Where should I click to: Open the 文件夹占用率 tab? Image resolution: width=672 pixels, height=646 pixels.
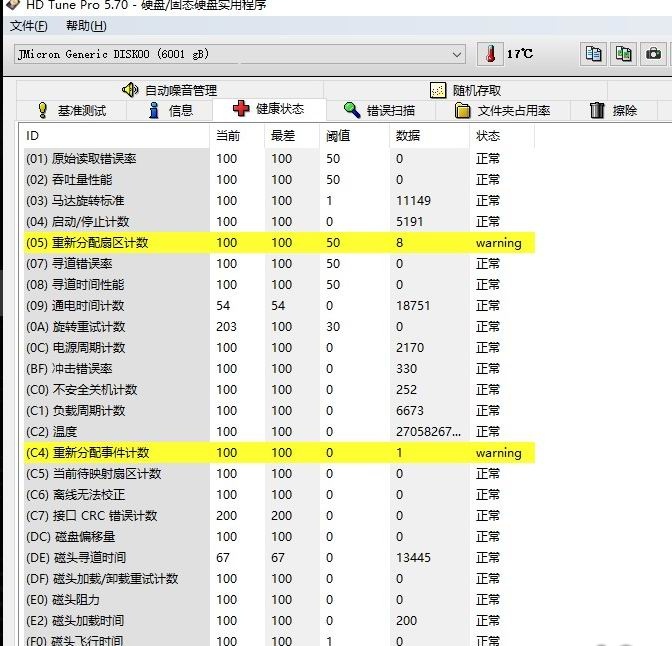(503, 110)
